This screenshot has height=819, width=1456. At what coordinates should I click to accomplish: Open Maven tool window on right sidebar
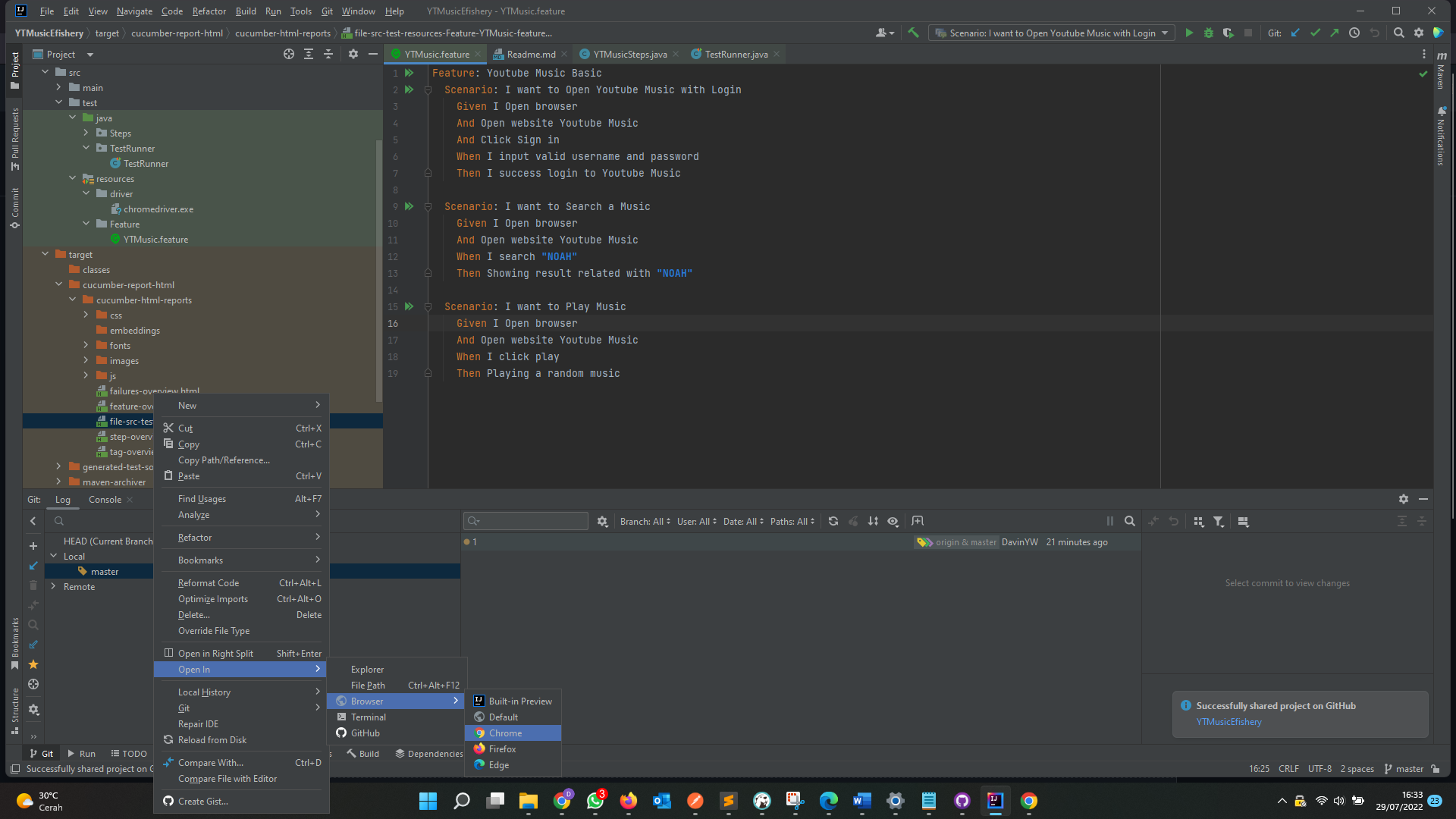(1442, 70)
